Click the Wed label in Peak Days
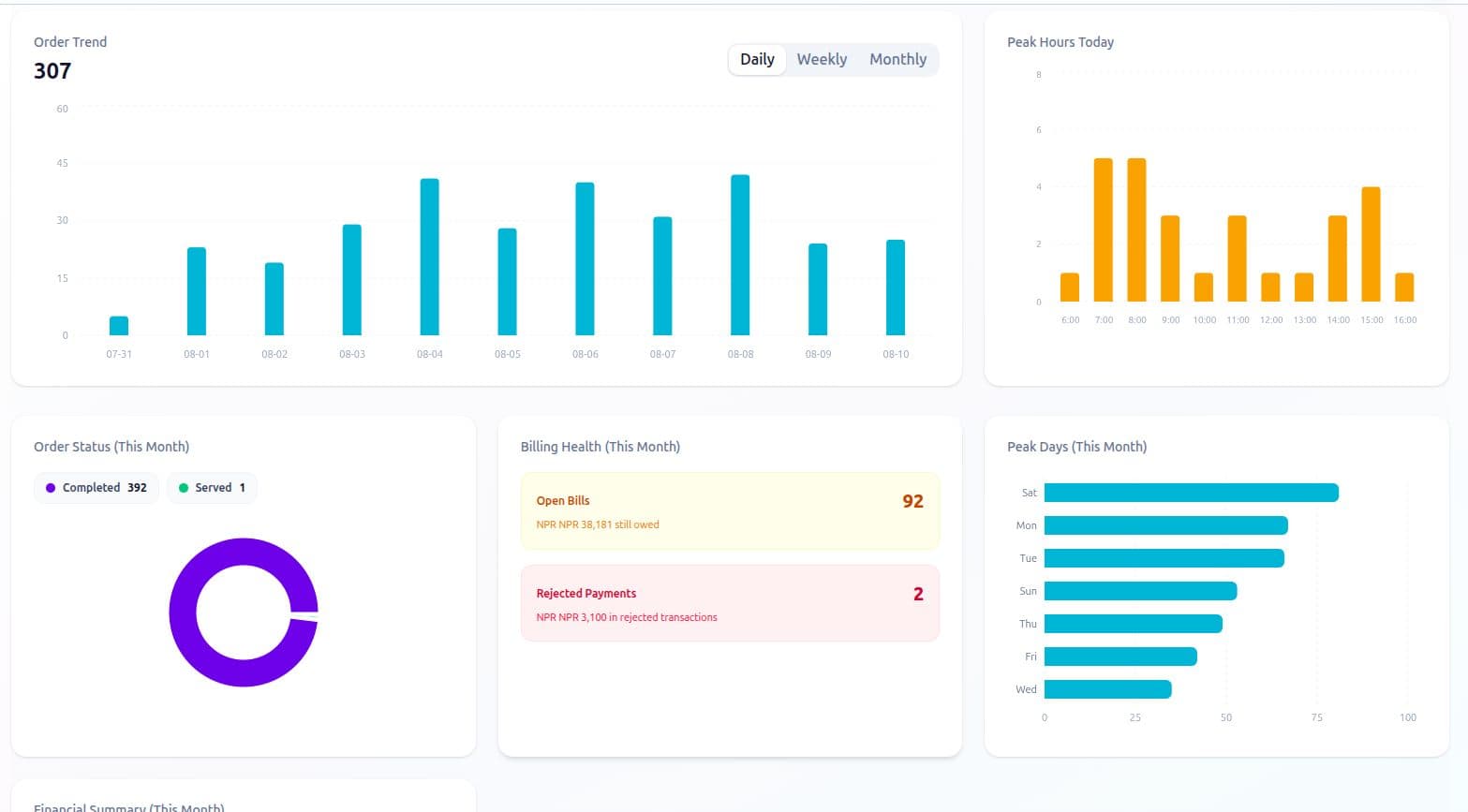This screenshot has width=1468, height=812. [1027, 689]
